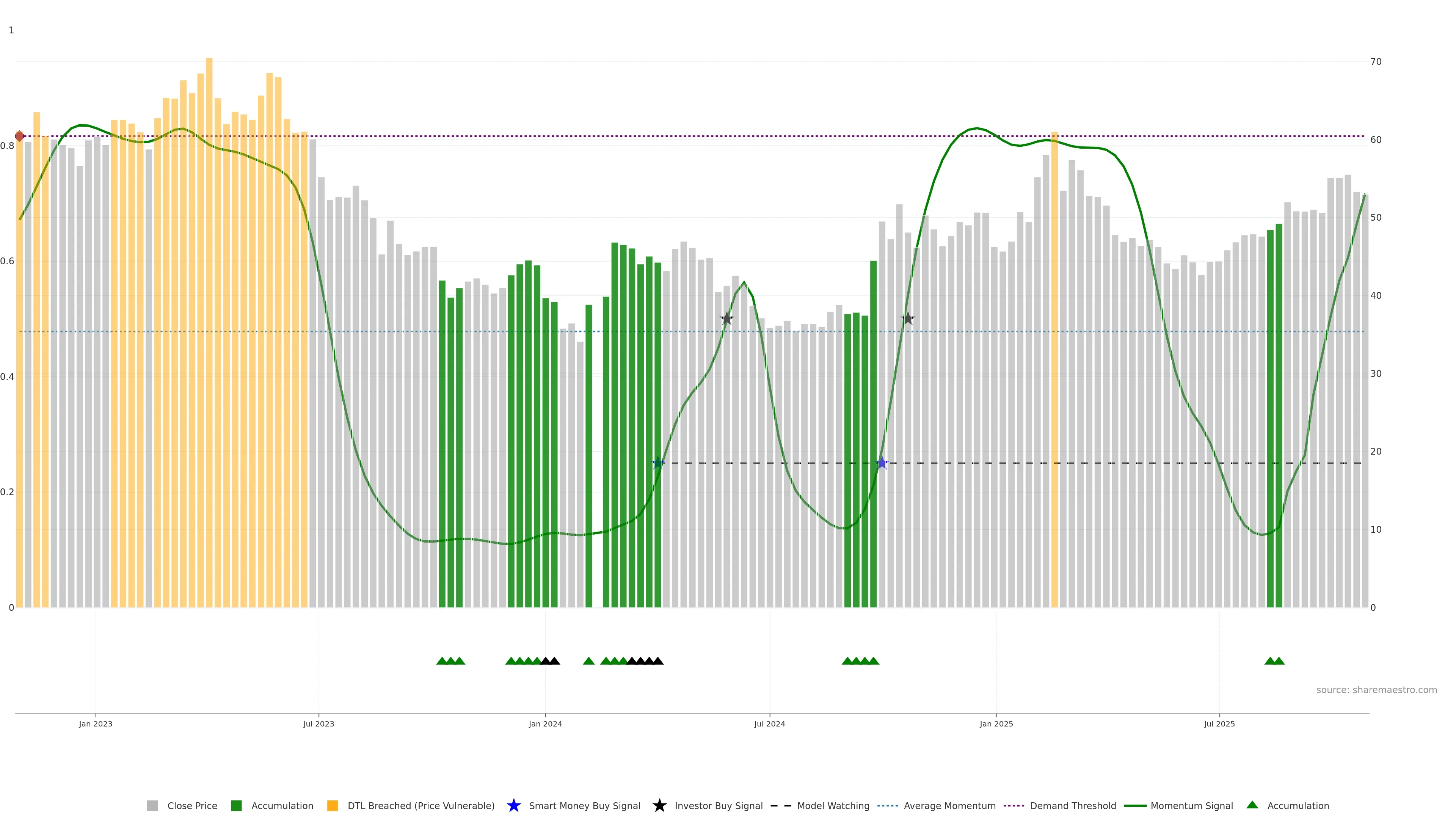Image resolution: width=1456 pixels, height=819 pixels.
Task: Click the Jan 2024 axis label
Action: 545,724
